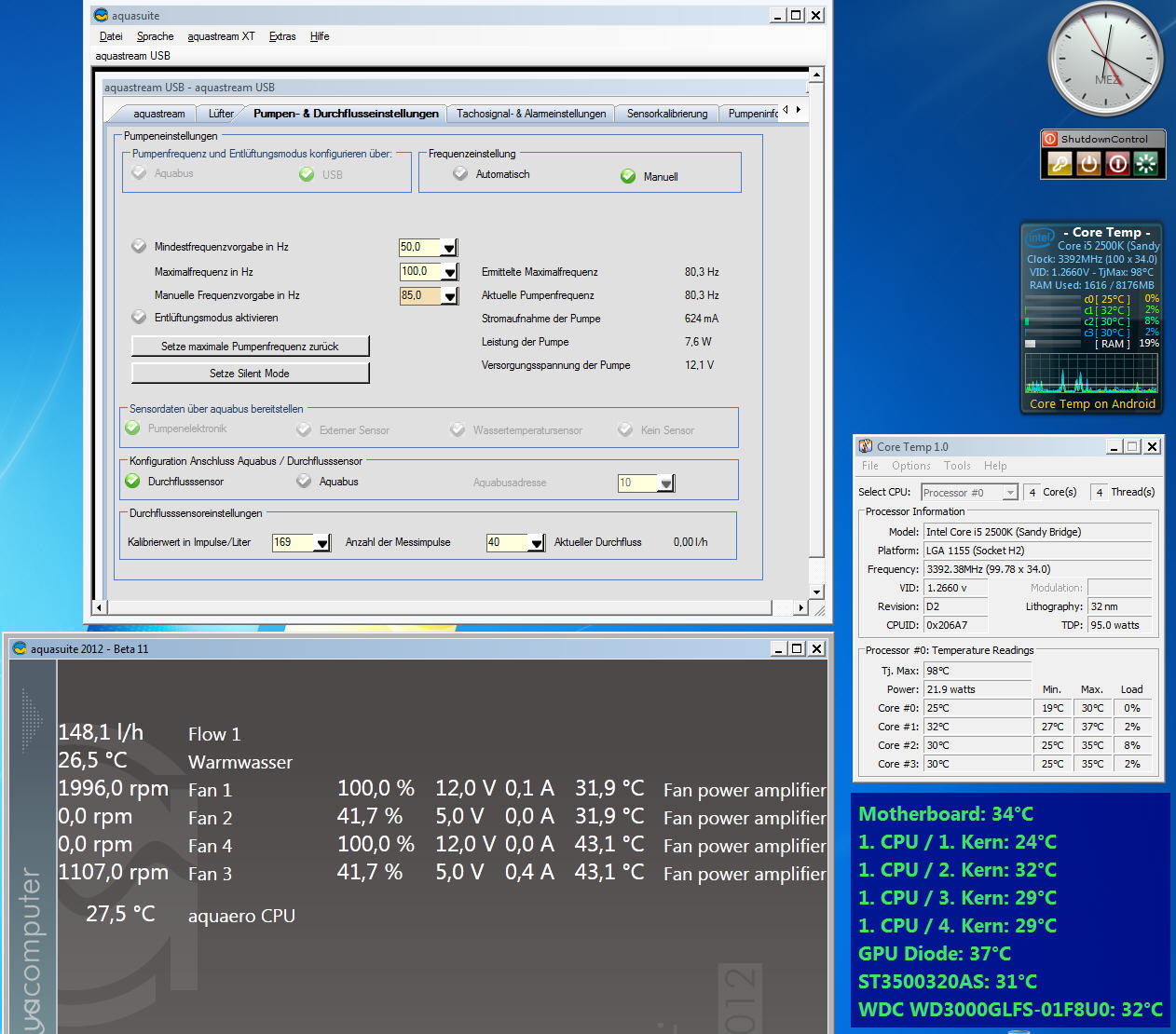Open Anzahl der Messimpulse 40 dropdown

point(537,543)
